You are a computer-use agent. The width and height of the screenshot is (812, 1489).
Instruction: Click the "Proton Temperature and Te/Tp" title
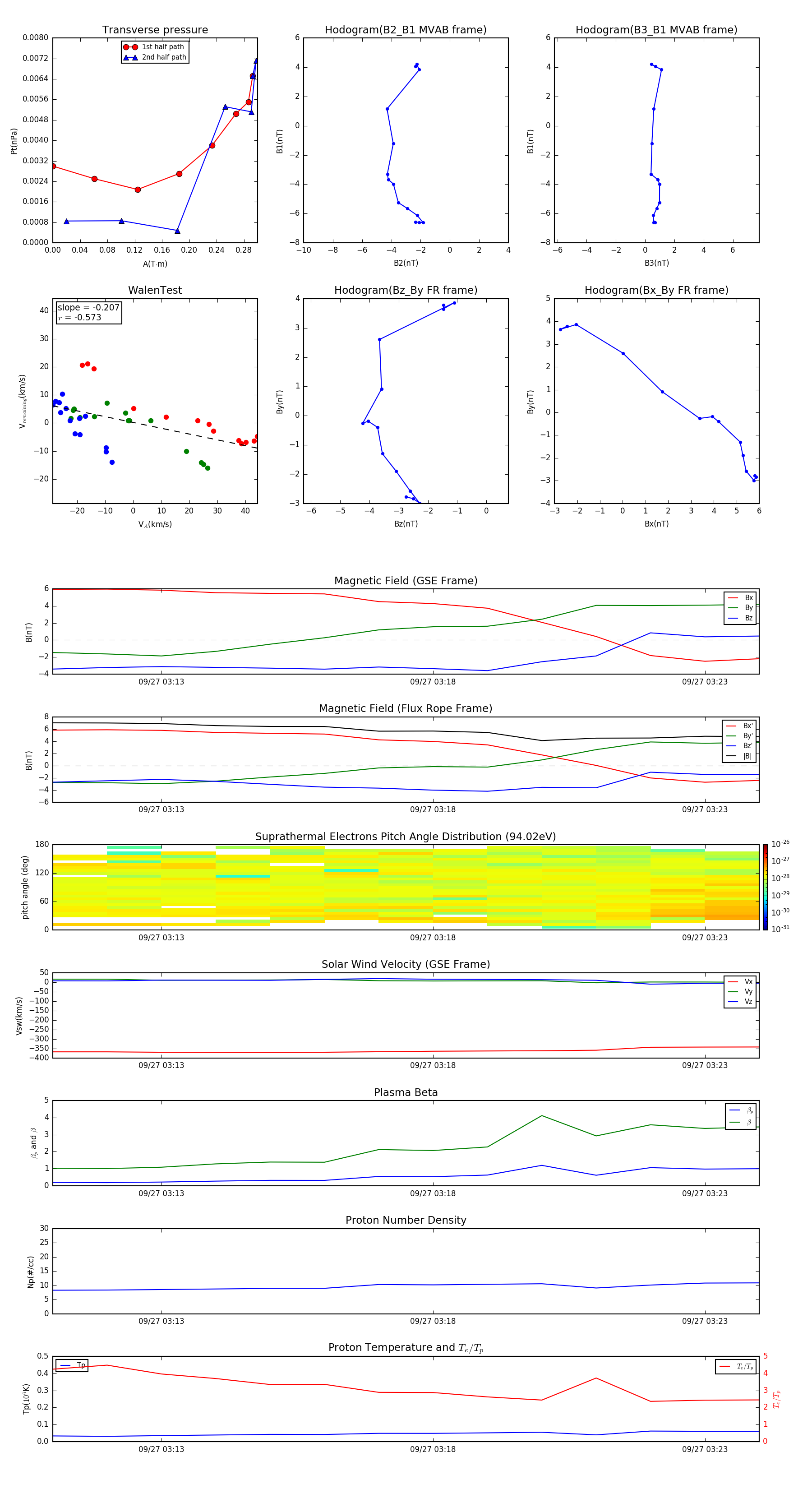click(x=406, y=1348)
